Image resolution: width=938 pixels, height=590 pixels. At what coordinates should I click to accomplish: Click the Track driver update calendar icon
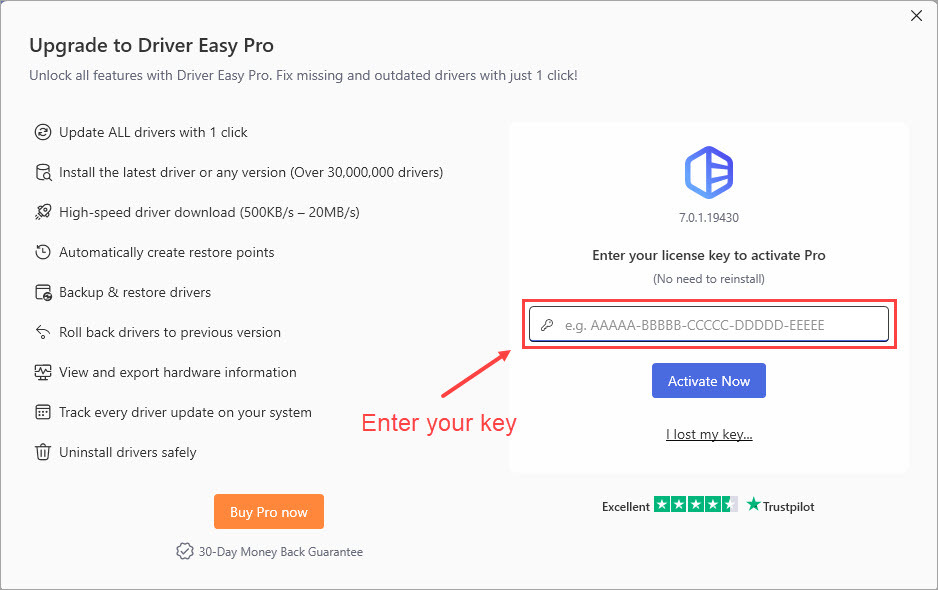pyautogui.click(x=42, y=412)
